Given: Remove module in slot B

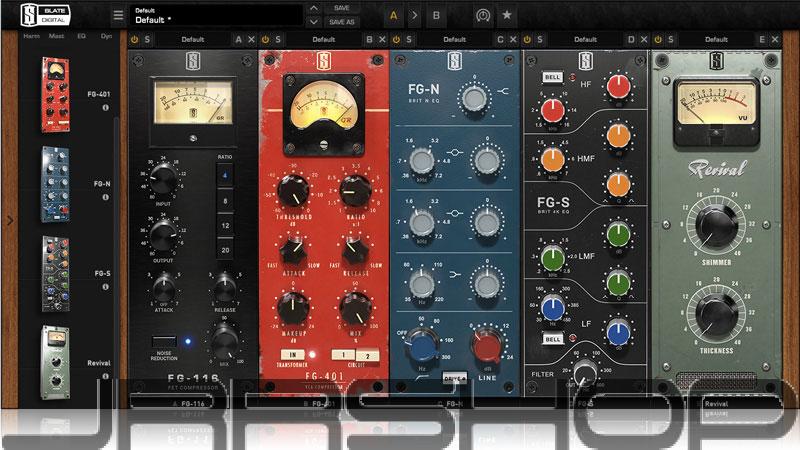Looking at the screenshot, I should 382,39.
